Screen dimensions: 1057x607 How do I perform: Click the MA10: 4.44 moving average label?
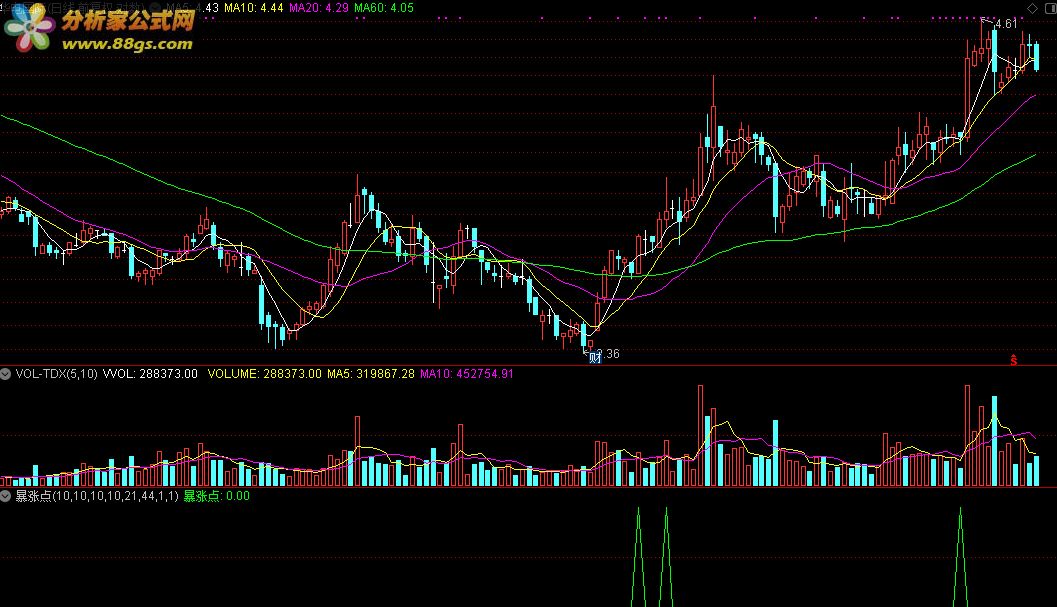coord(253,8)
